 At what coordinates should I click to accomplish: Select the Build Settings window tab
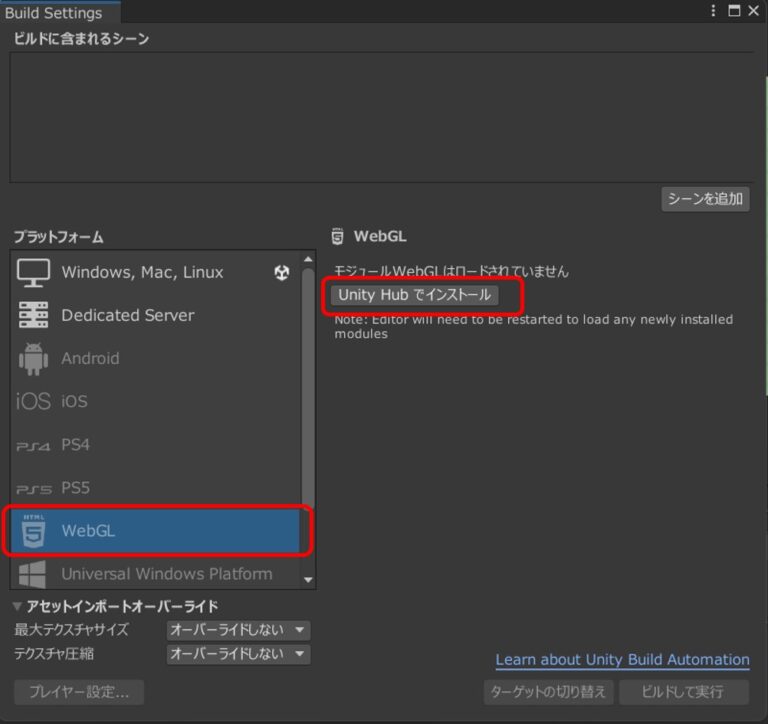(54, 13)
